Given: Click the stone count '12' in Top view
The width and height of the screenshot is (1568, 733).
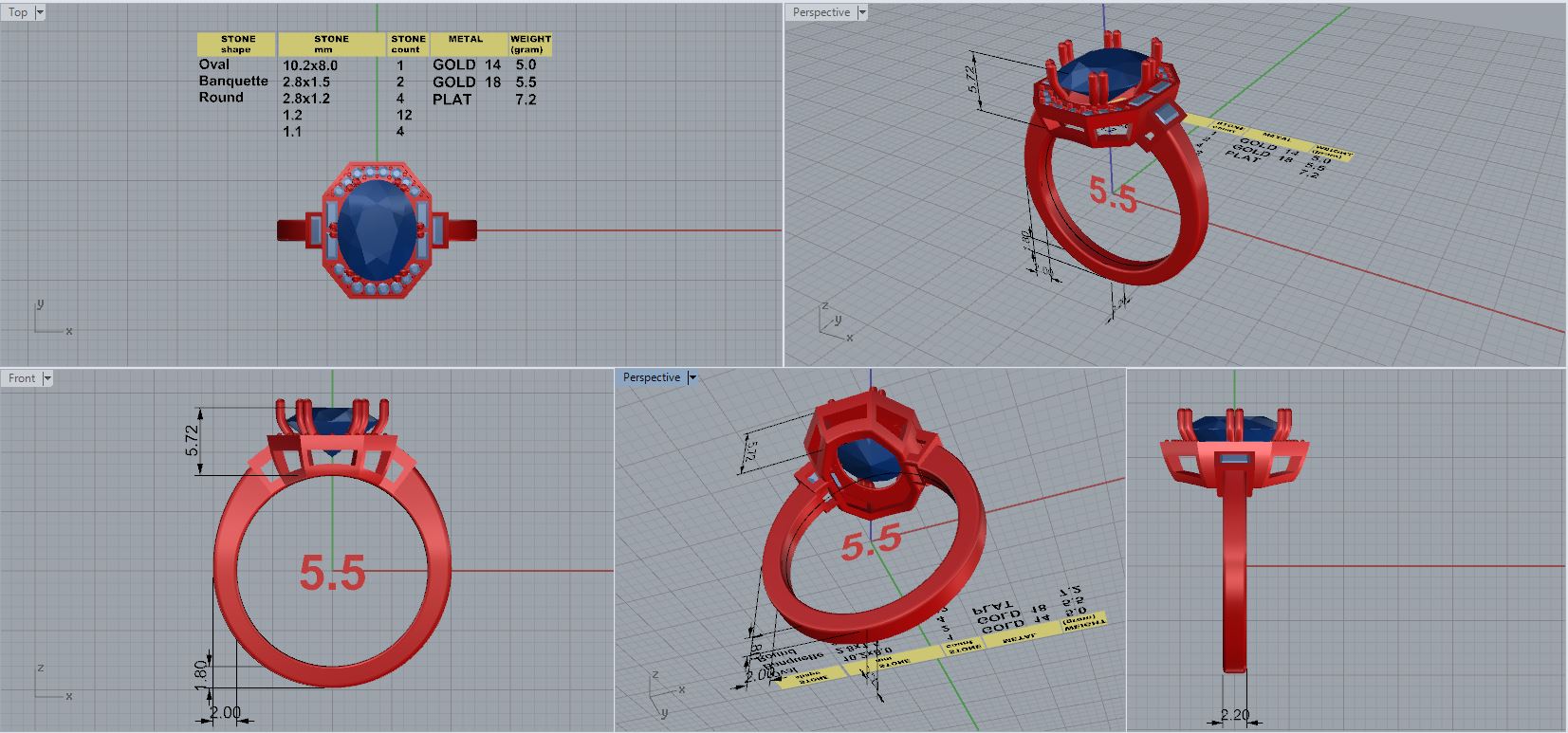Looking at the screenshot, I should pyautogui.click(x=404, y=115).
